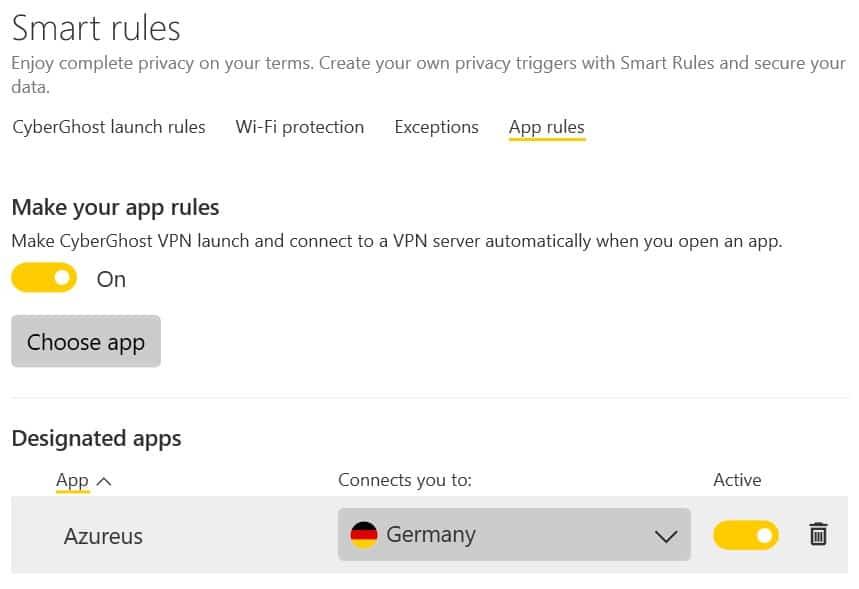
Task: Select the Azureus app row
Action: point(430,535)
